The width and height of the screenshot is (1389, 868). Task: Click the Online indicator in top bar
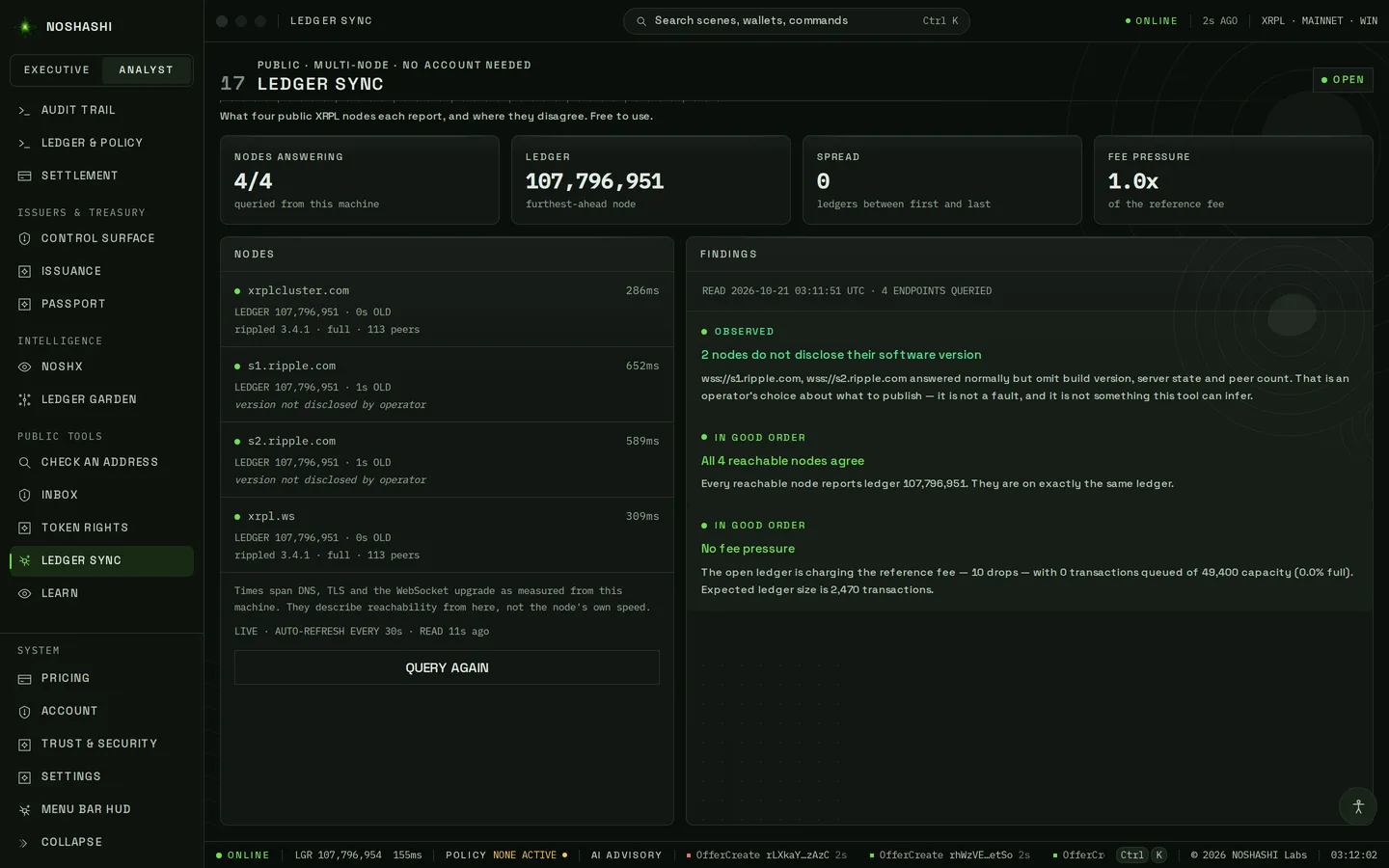pyautogui.click(x=1152, y=21)
